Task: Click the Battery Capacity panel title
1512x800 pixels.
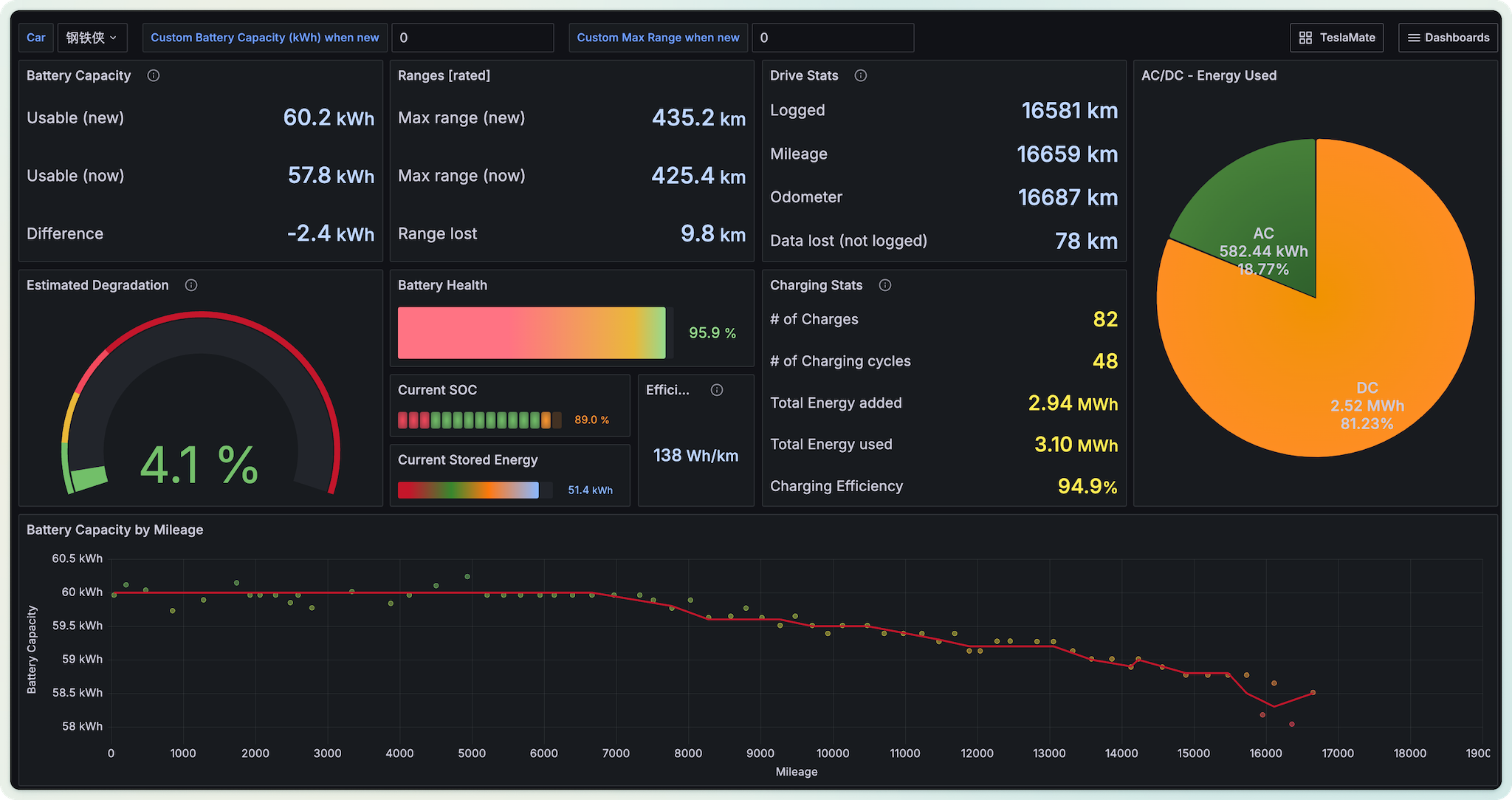Action: point(79,75)
